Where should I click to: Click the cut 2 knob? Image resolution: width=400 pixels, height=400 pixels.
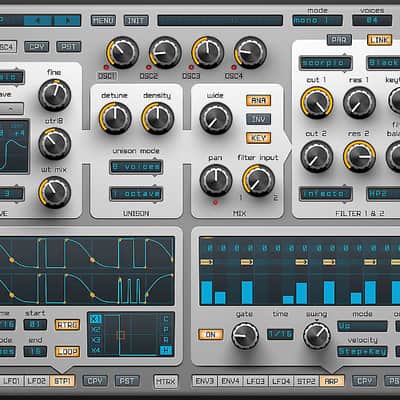pos(317,156)
